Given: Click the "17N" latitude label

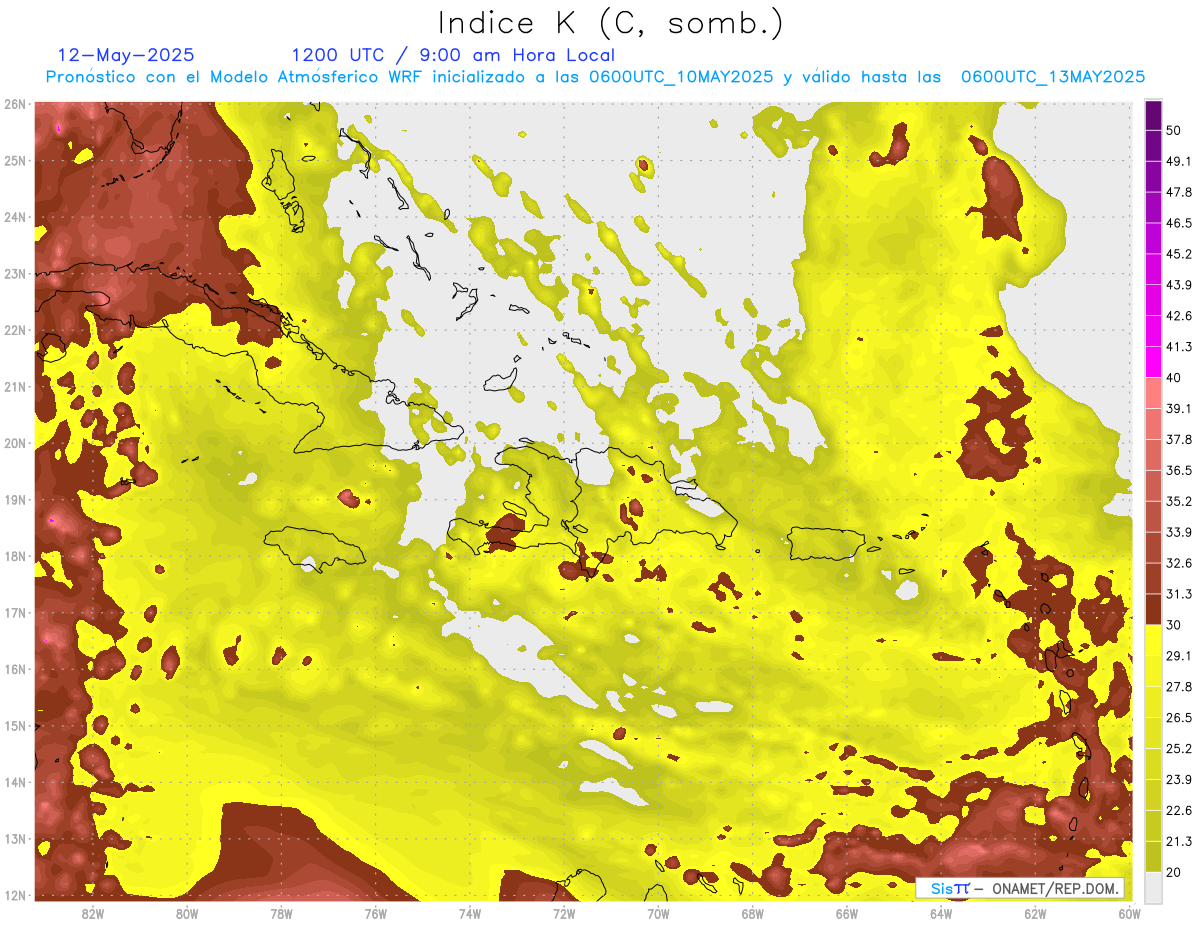Looking at the screenshot, I should (x=14, y=612).
